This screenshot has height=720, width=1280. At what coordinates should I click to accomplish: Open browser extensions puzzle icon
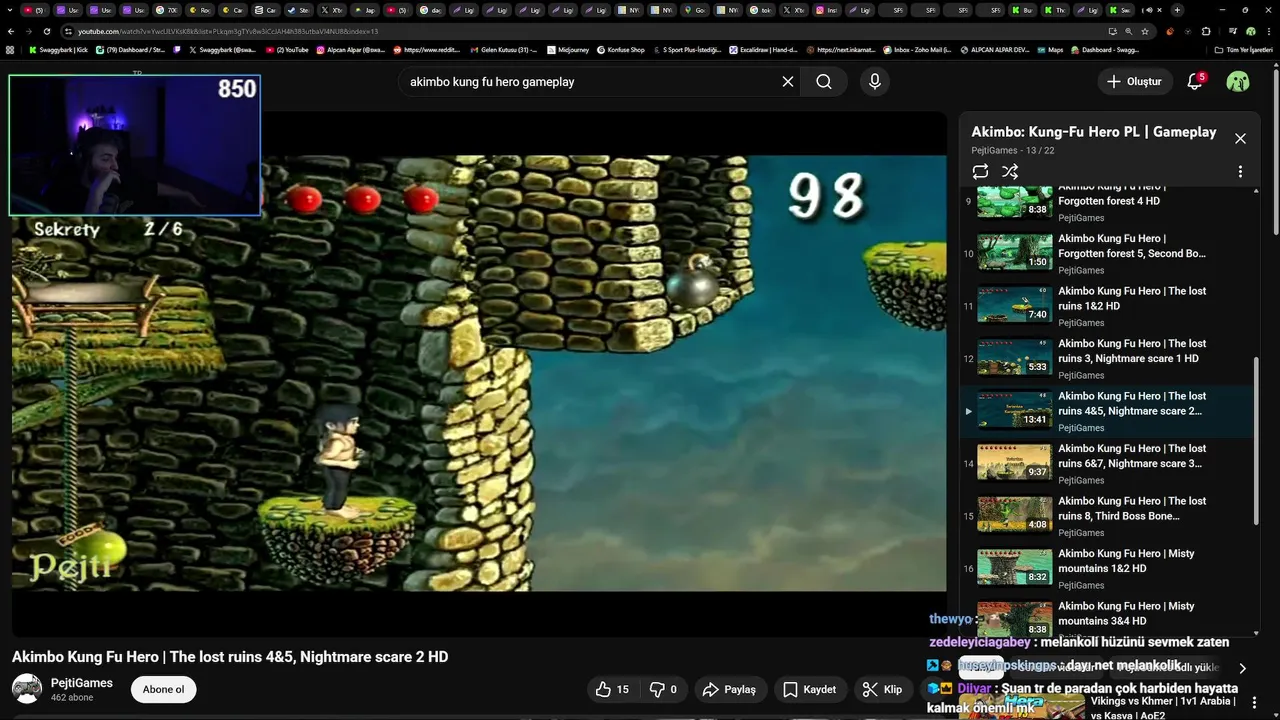(x=1206, y=31)
